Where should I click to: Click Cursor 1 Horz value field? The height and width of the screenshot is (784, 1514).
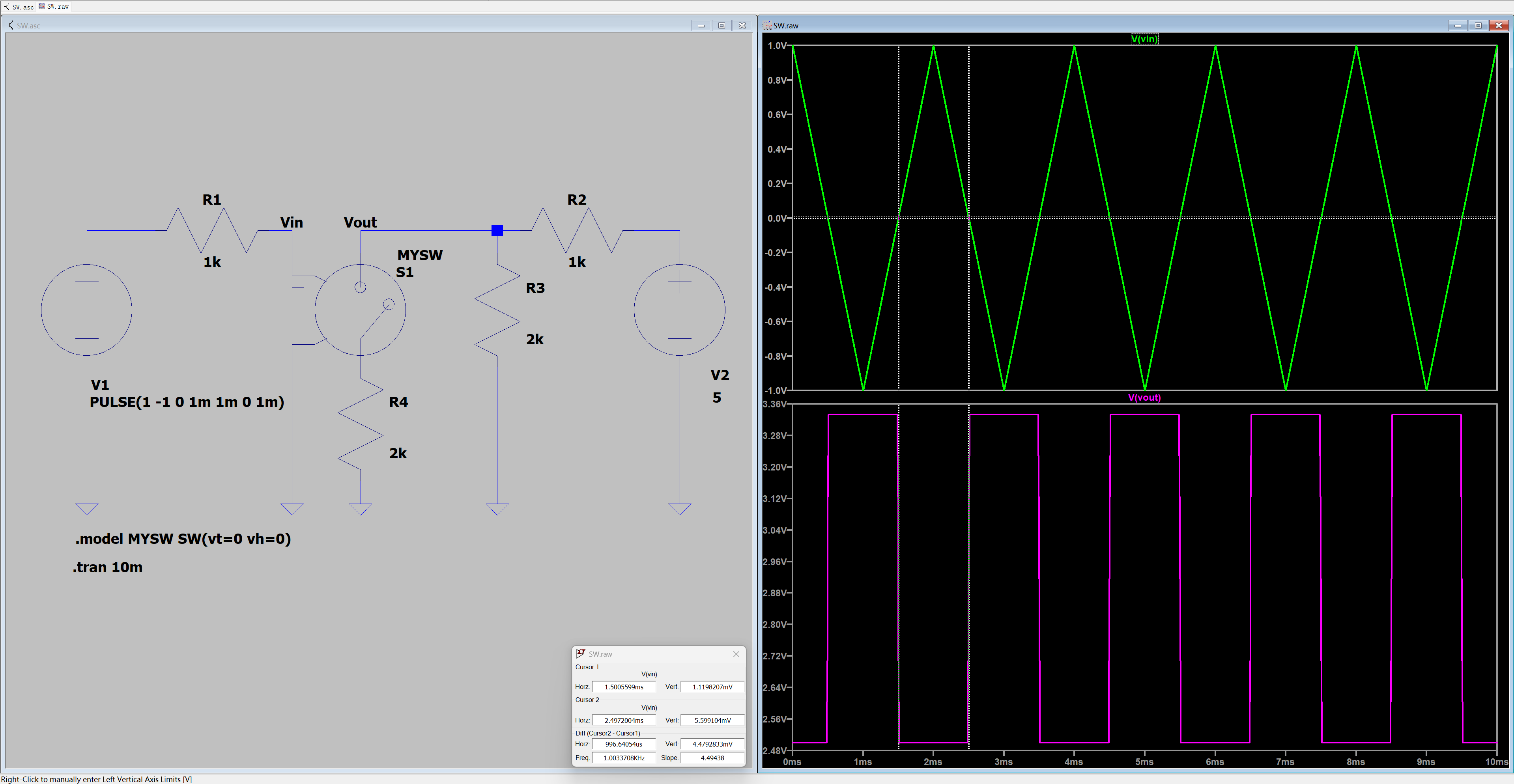pyautogui.click(x=624, y=687)
